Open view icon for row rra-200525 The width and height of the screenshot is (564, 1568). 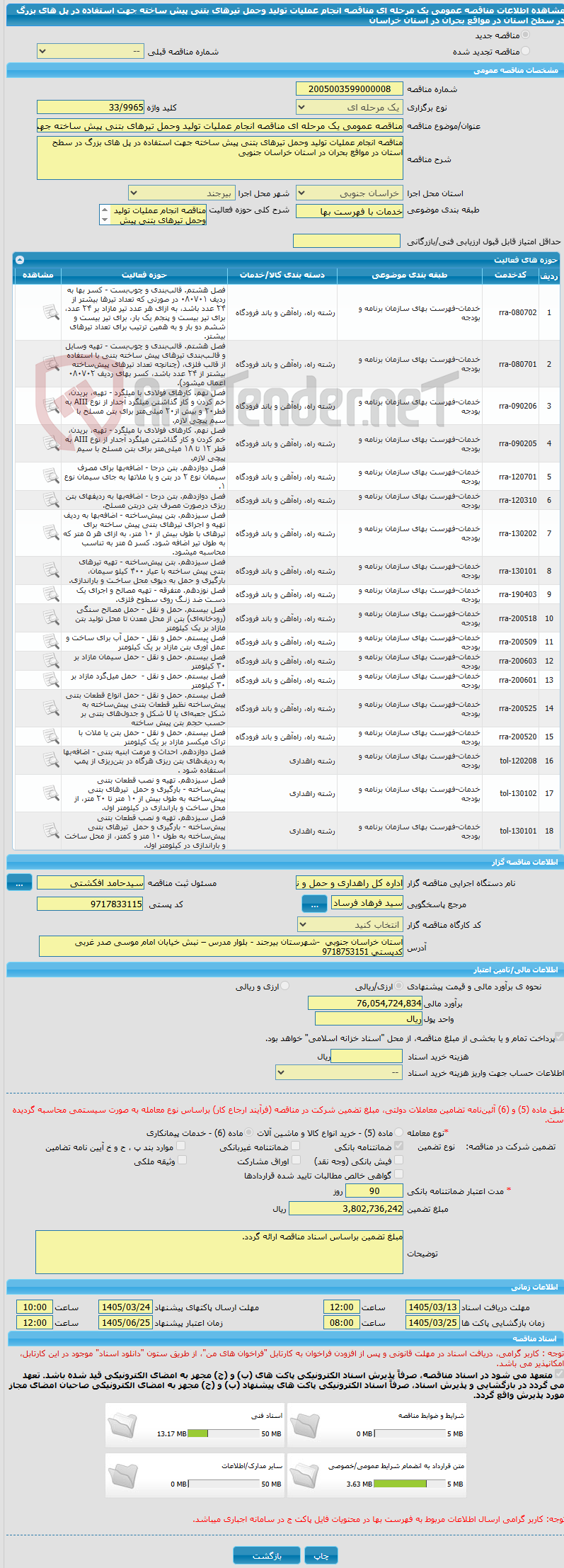(50, 708)
